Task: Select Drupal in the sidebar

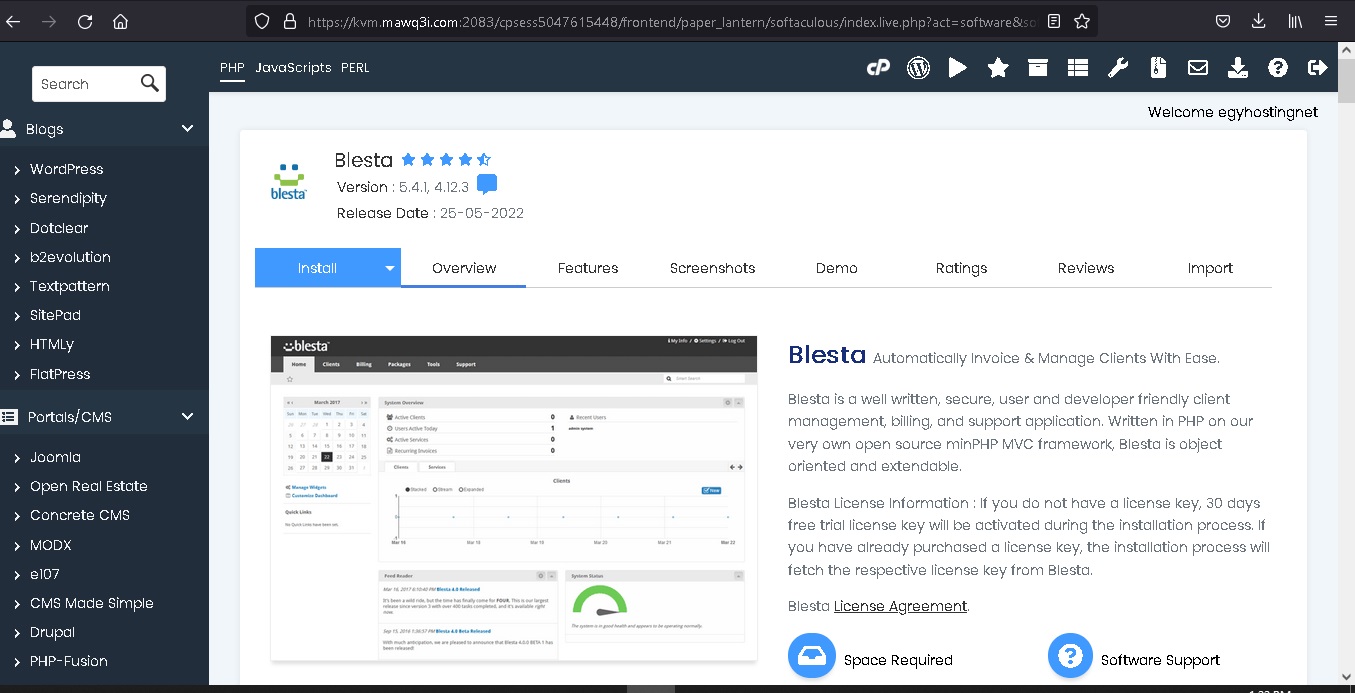Action: [52, 632]
